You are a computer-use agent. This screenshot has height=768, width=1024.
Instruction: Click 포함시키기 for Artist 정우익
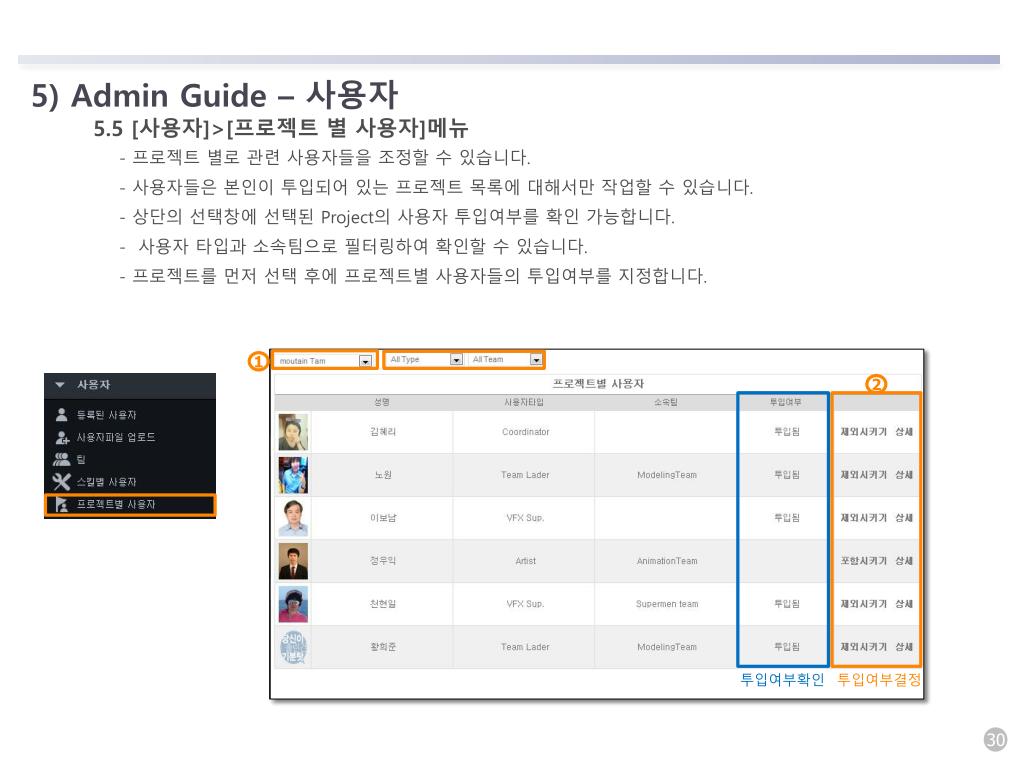(863, 561)
